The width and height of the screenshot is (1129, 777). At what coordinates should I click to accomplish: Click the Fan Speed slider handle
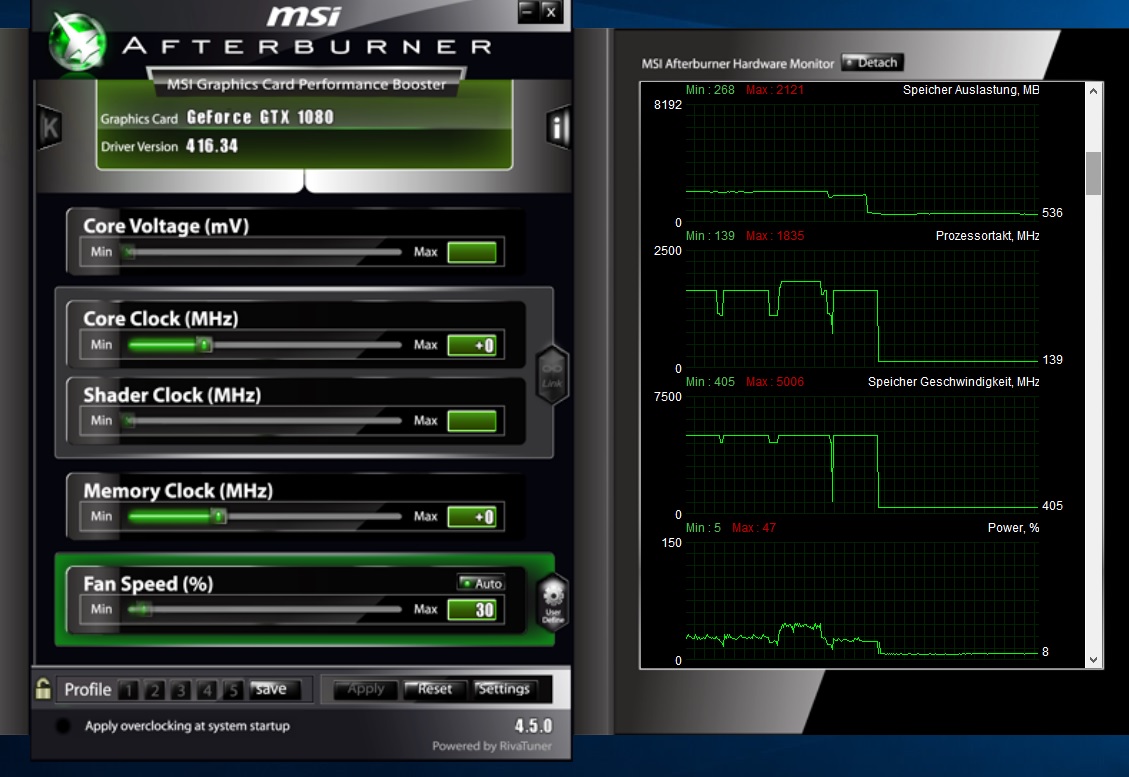142,609
